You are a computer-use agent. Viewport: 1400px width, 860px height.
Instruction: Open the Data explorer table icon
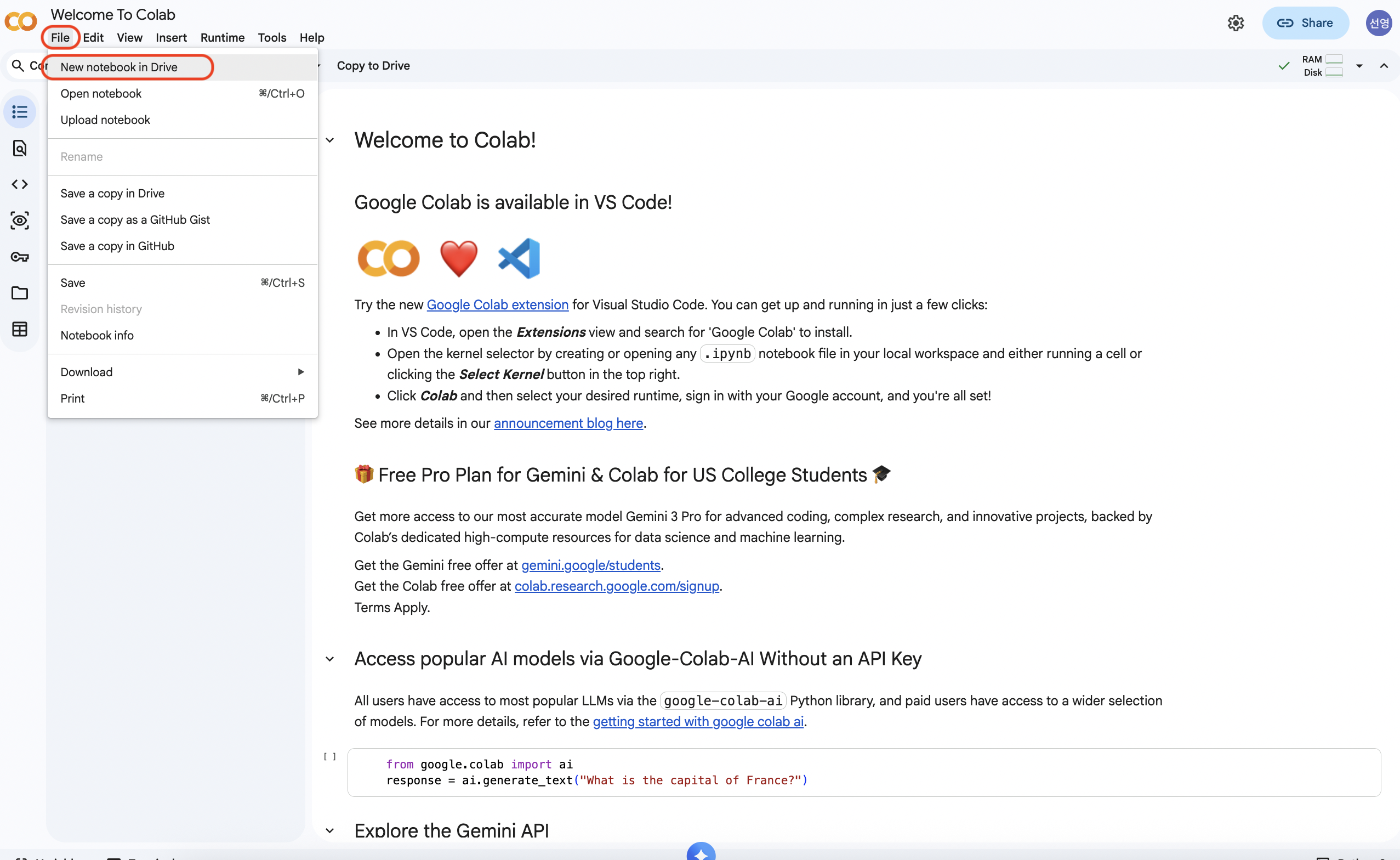click(x=20, y=329)
